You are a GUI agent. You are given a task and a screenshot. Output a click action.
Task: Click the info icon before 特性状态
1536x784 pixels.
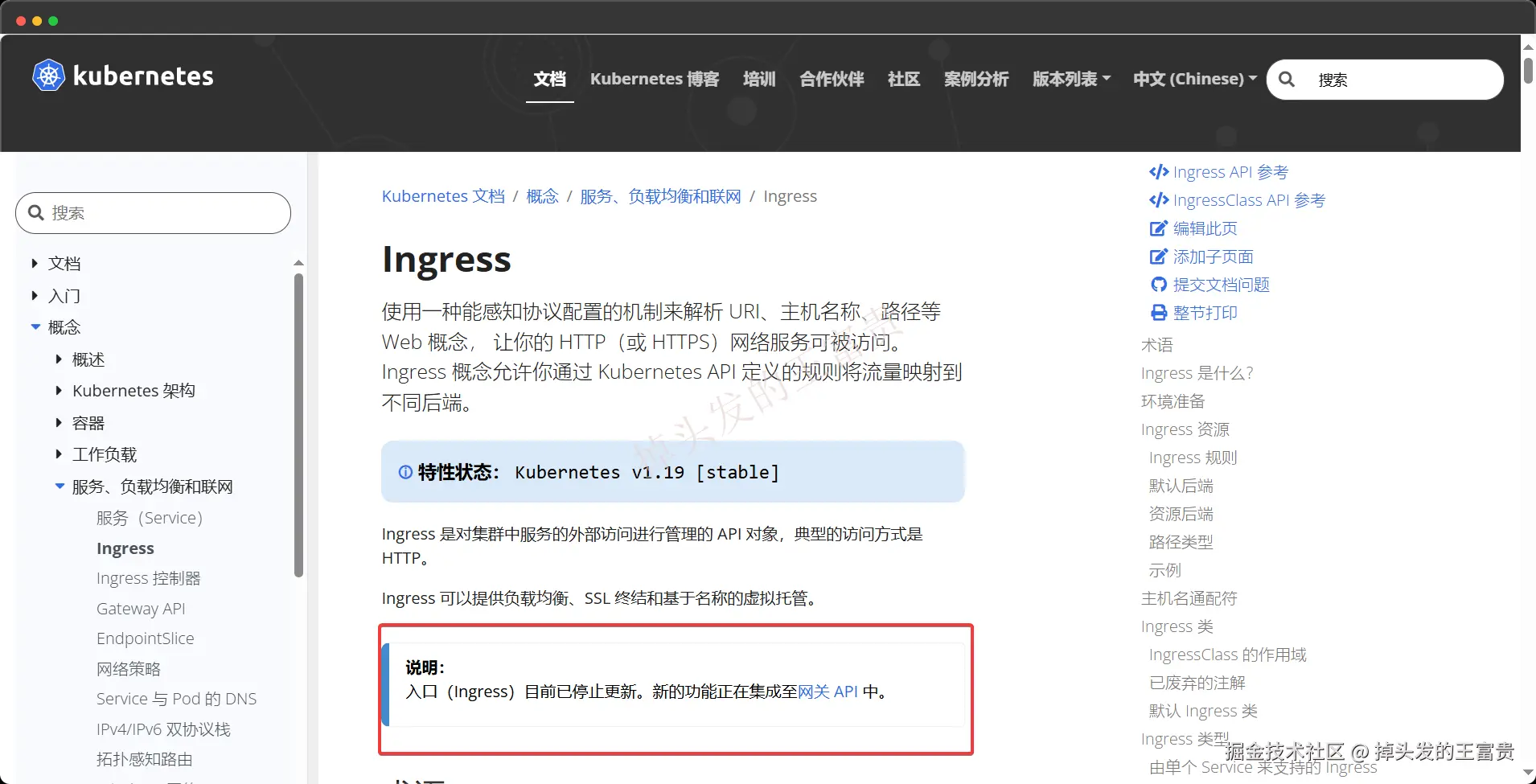(405, 472)
